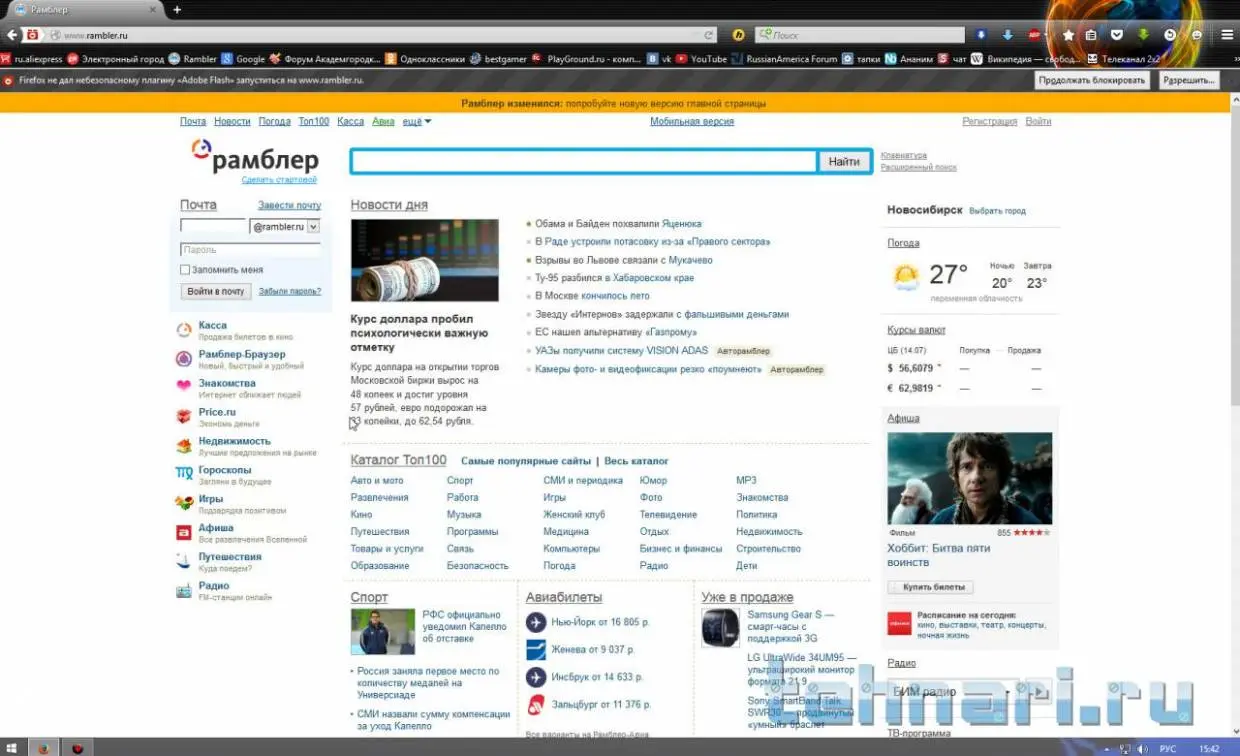Click the Firefox icon in the taskbar
Image resolution: width=1240 pixels, height=756 pixels.
click(x=42, y=747)
